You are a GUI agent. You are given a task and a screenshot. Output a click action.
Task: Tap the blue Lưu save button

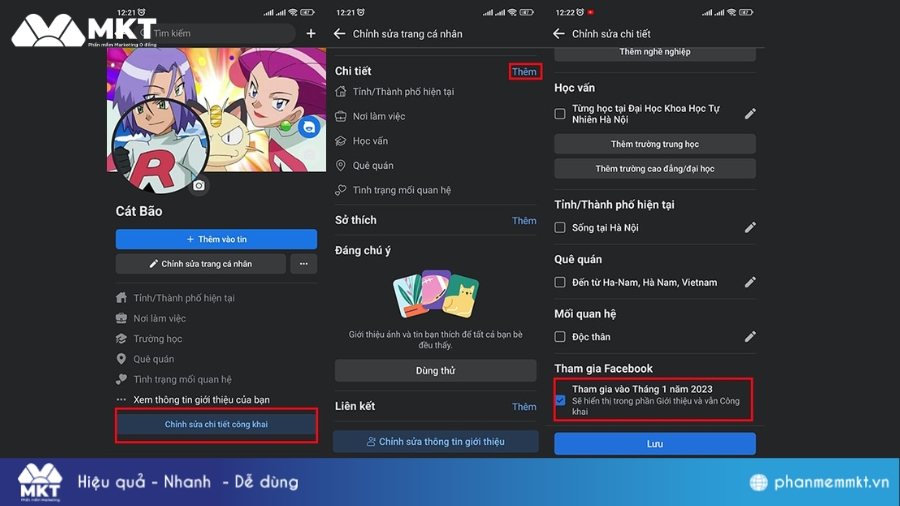coord(655,444)
